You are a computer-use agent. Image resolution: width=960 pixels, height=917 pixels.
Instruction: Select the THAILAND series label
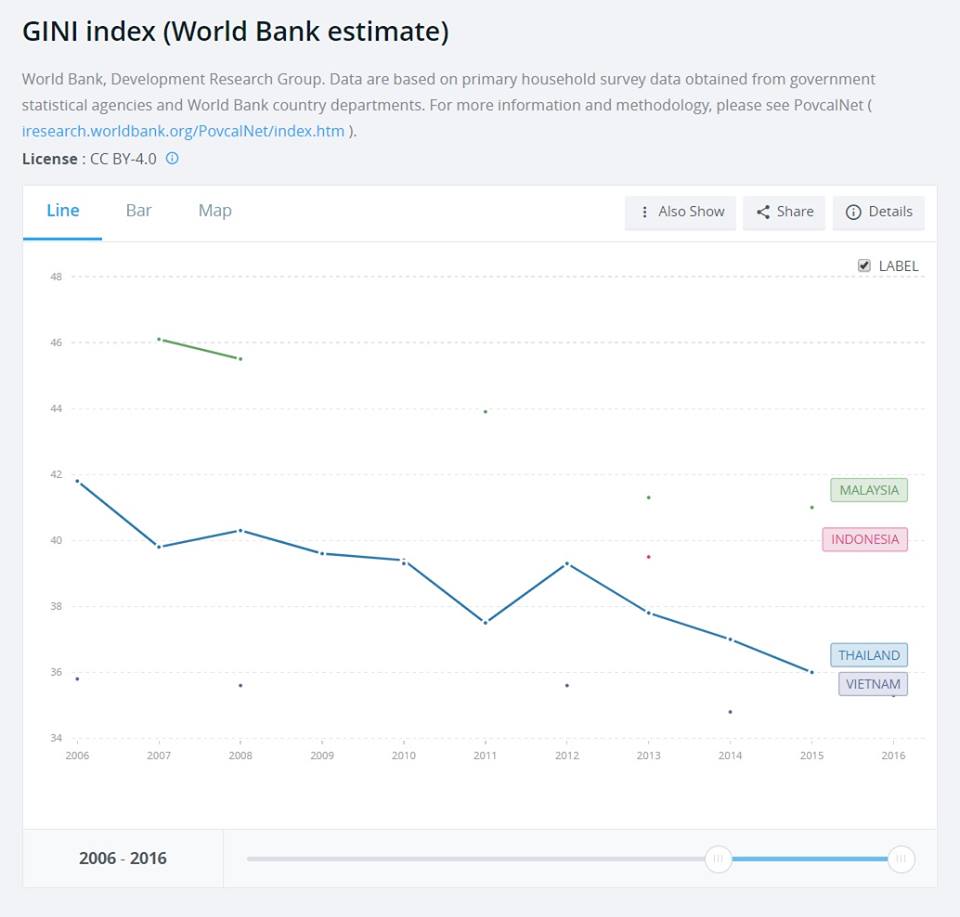[868, 655]
